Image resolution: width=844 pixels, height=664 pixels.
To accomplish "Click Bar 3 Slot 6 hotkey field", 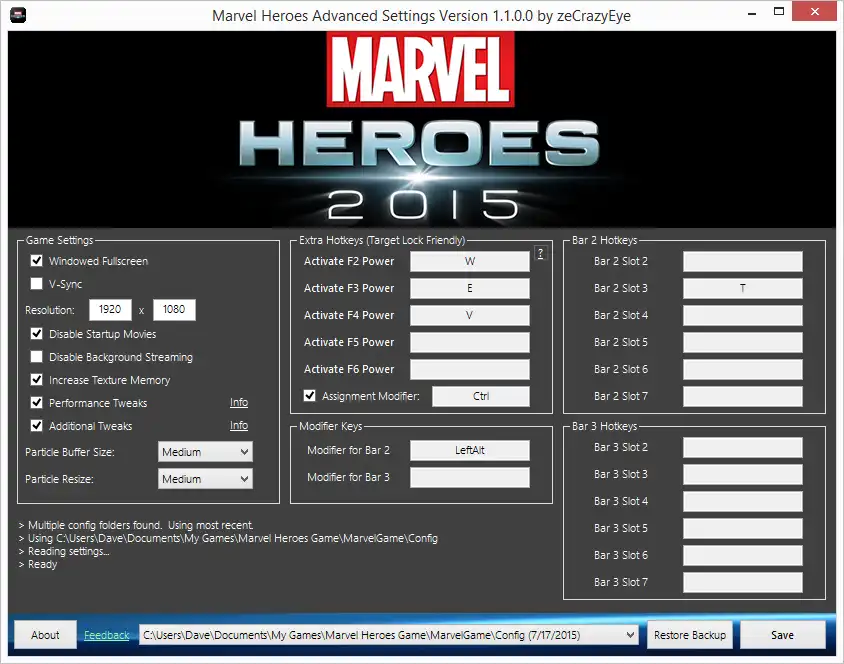I will click(743, 555).
